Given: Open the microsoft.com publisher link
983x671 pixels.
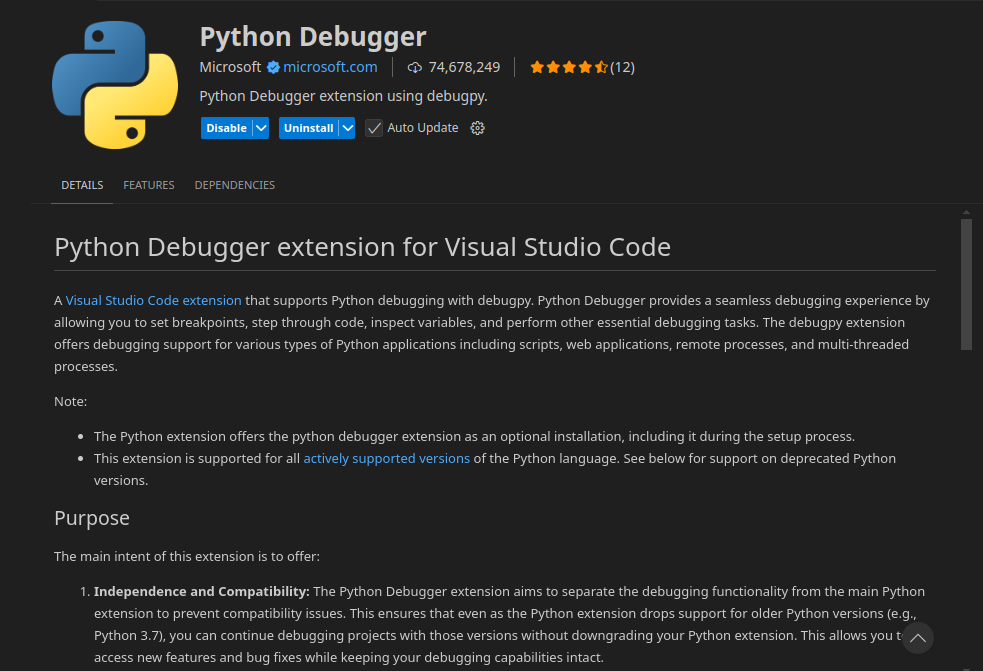Looking at the screenshot, I should click(330, 67).
